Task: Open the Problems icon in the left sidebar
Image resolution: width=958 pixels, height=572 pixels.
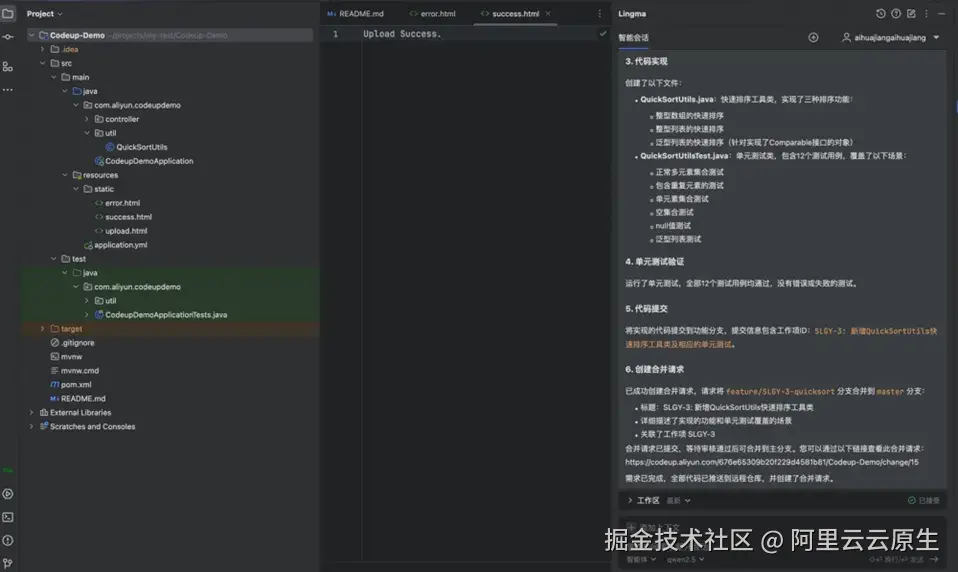Action: pos(8,540)
